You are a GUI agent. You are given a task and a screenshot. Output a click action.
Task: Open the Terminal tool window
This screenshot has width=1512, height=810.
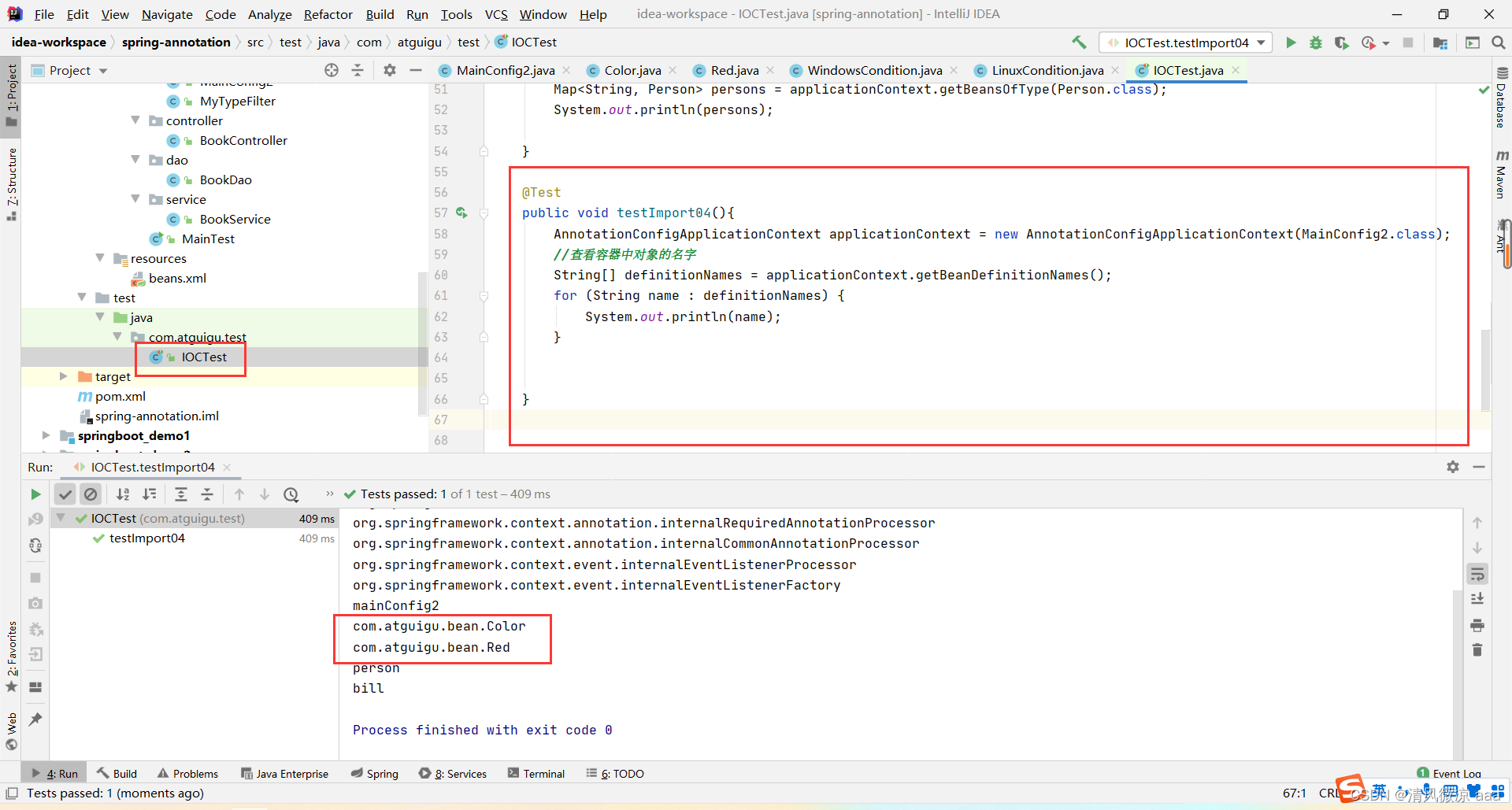[536, 774]
